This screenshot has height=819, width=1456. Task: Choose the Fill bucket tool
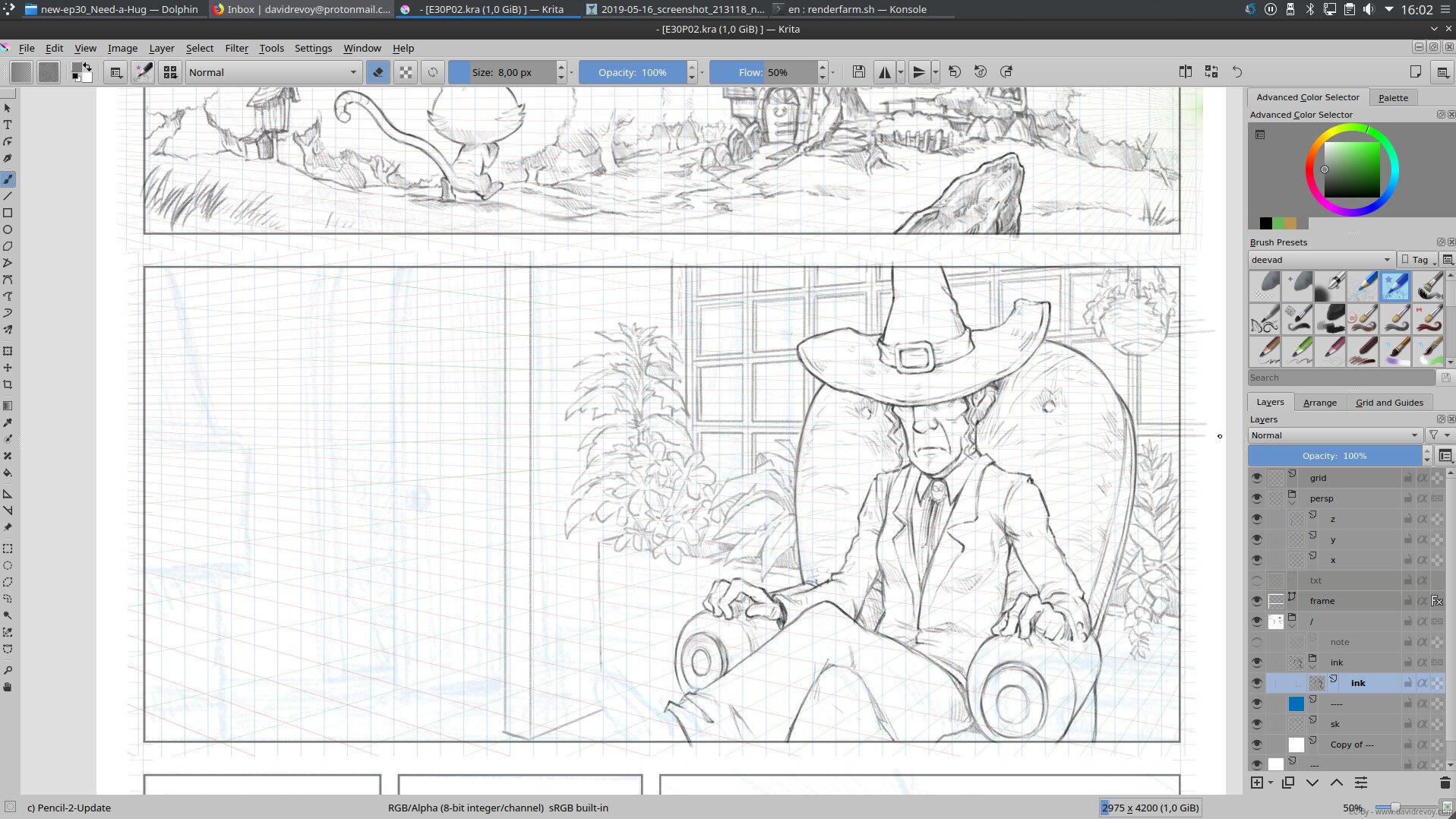tap(8, 473)
